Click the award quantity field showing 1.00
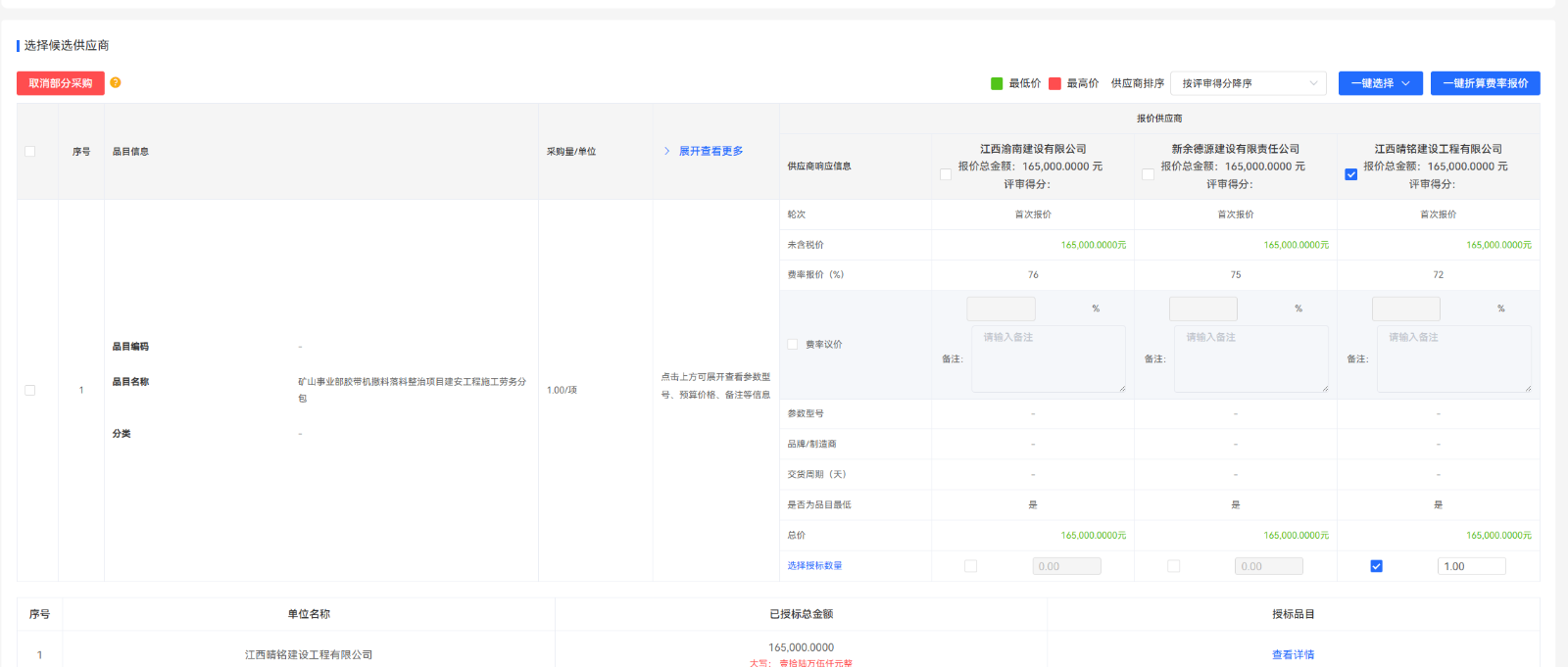Image resolution: width=1568 pixels, height=667 pixels. [1470, 567]
